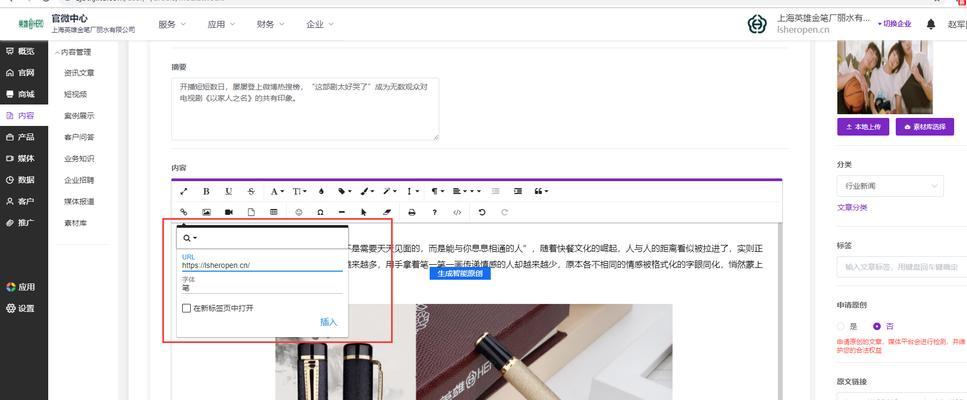Insert a video via the camera icon
Image resolution: width=967 pixels, height=400 pixels.
click(228, 212)
